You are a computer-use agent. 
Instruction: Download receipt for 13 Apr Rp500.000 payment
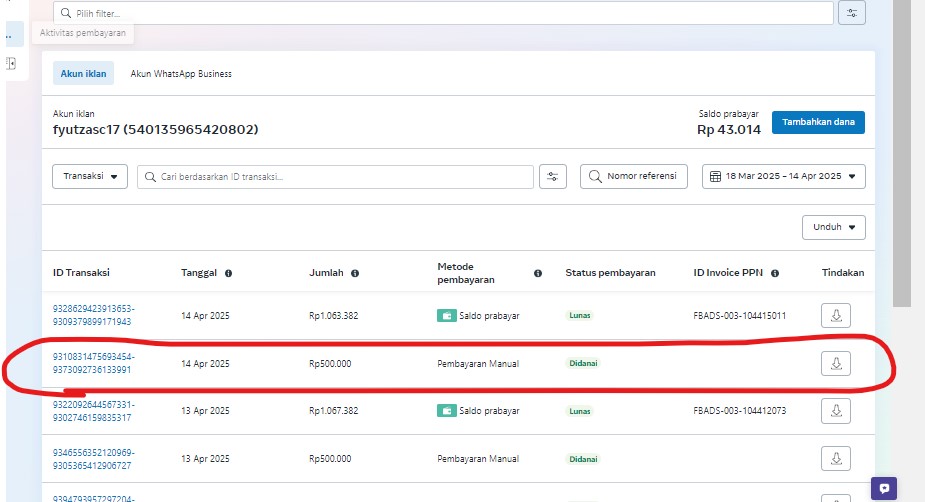coord(836,458)
